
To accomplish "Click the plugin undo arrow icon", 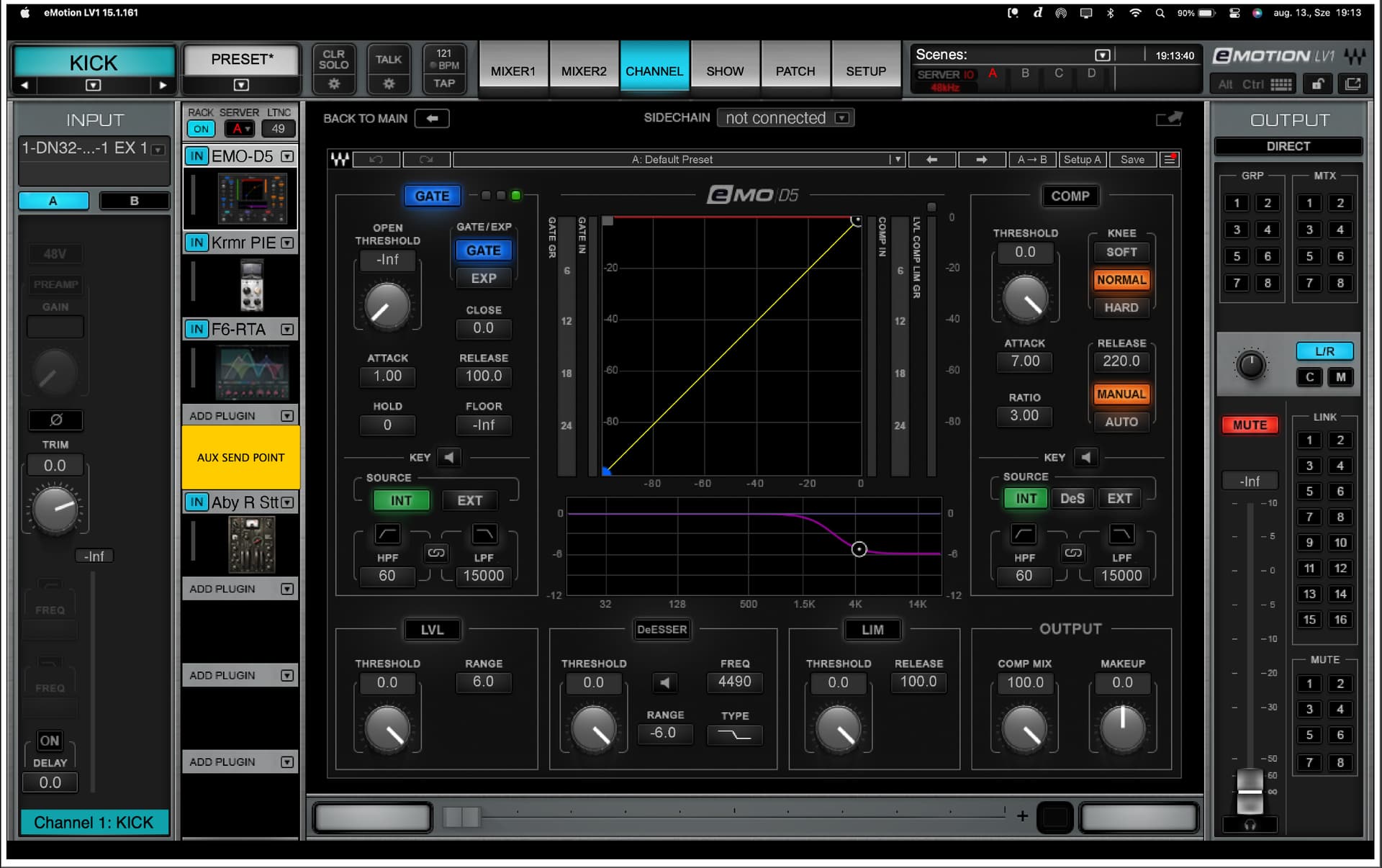I will click(x=376, y=160).
